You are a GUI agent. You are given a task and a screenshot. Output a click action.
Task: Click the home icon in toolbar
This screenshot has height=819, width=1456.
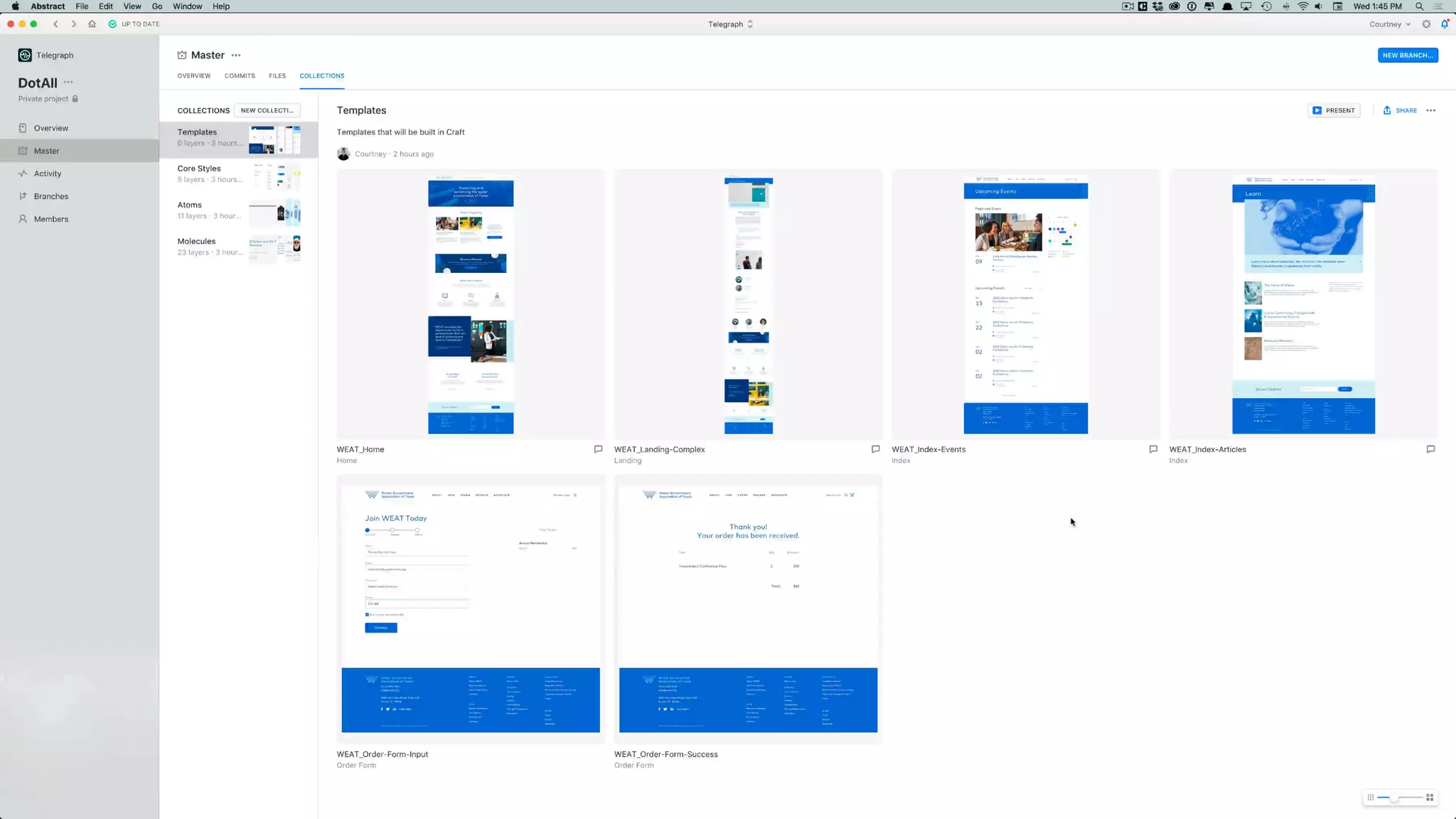tap(92, 24)
